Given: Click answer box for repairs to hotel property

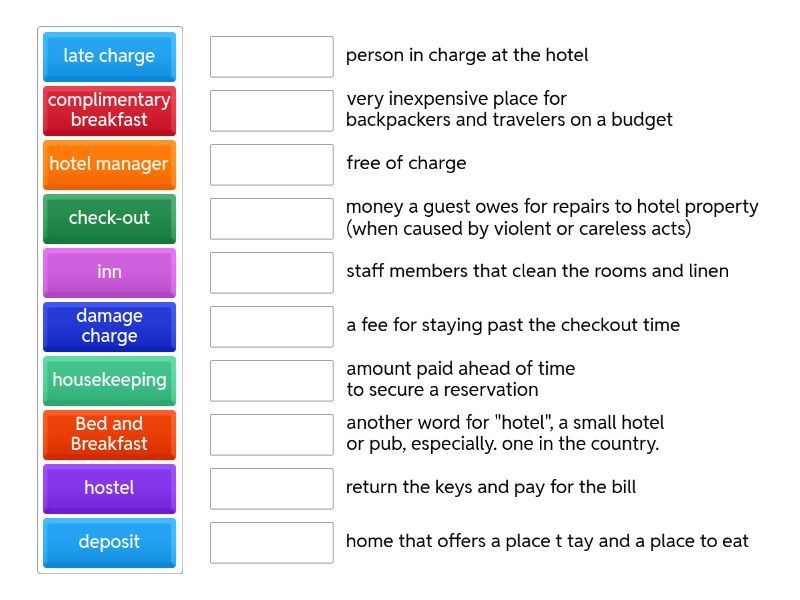Looking at the screenshot, I should point(271,219).
